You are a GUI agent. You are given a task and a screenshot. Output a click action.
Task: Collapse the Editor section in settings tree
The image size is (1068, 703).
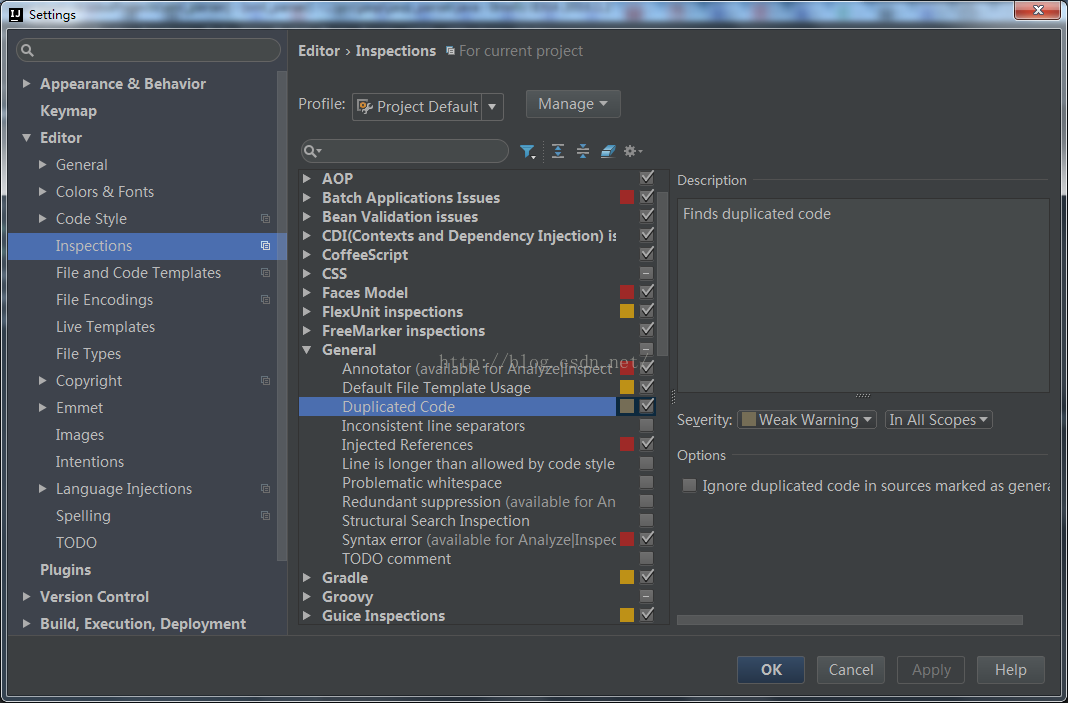pyautogui.click(x=27, y=138)
